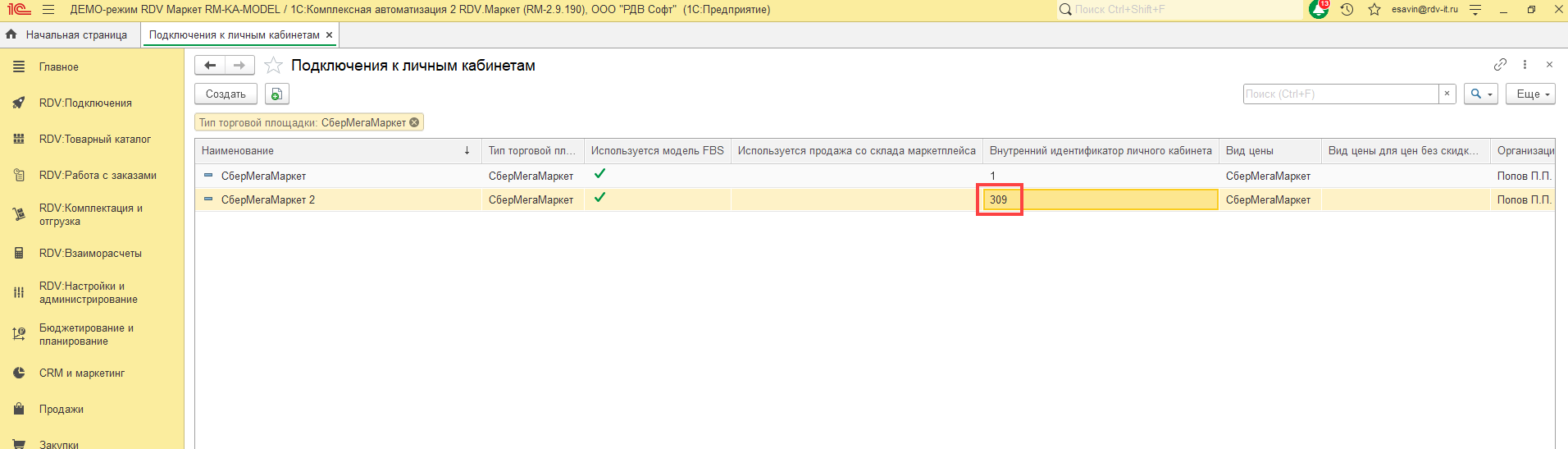Click RDV:Настройки и администрирование sliders icon
The width and height of the screenshot is (1568, 449).
coord(19,293)
